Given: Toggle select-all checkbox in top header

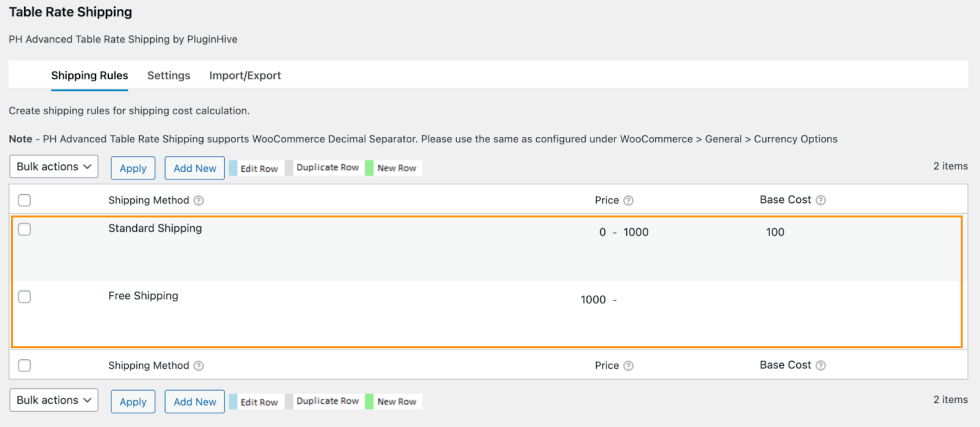Looking at the screenshot, I should [x=25, y=201].
